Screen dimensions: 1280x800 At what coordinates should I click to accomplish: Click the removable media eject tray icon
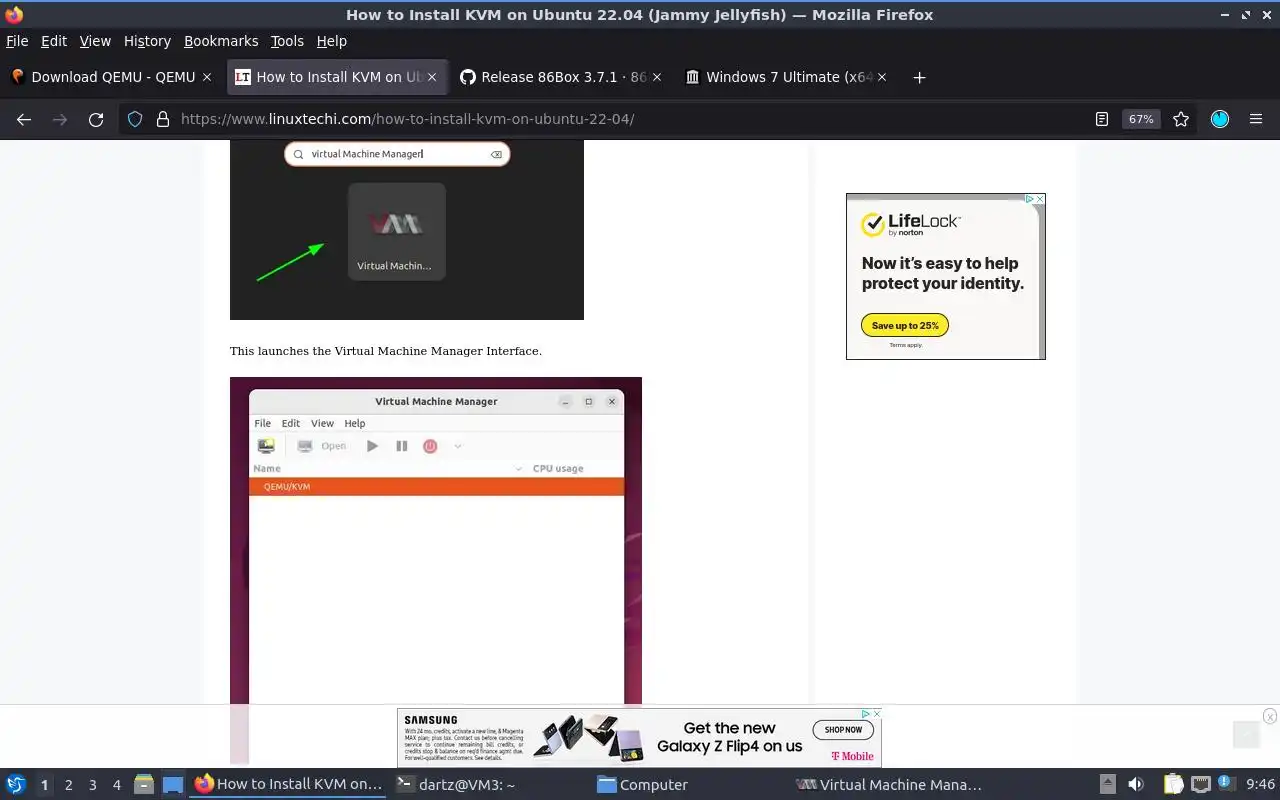[x=1107, y=785]
